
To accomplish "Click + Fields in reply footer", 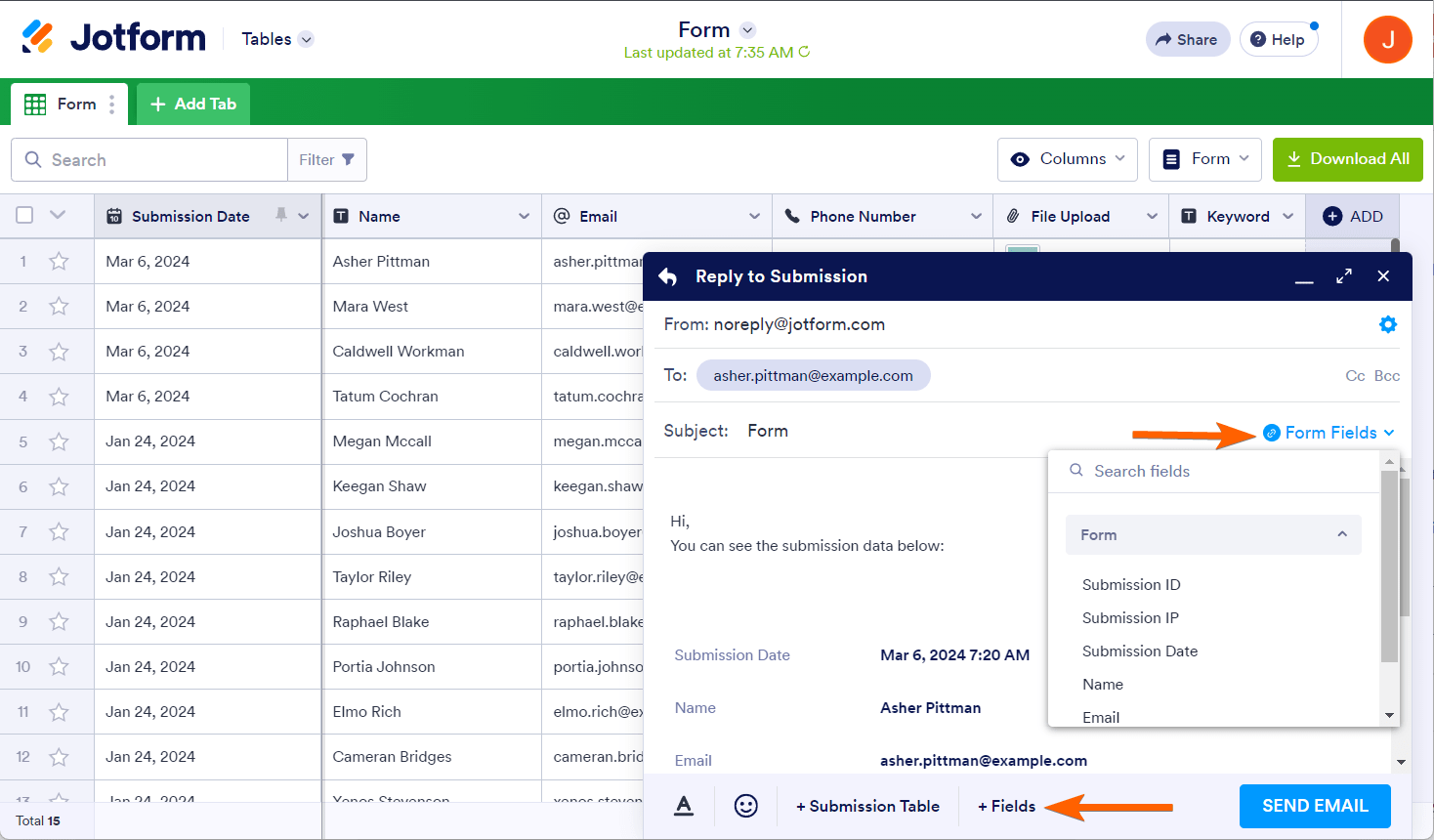I will [x=1006, y=806].
